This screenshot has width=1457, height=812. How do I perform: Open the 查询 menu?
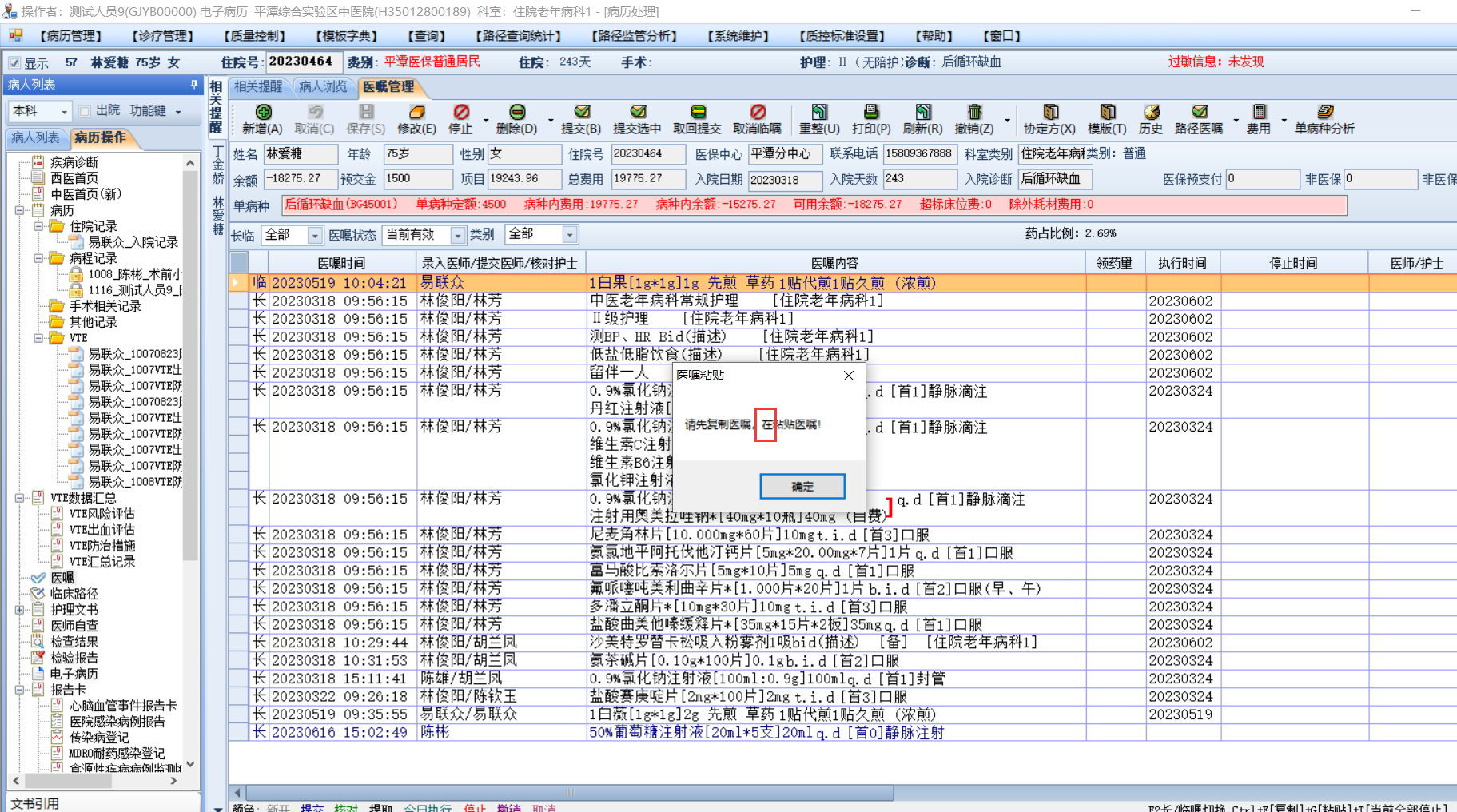point(427,36)
